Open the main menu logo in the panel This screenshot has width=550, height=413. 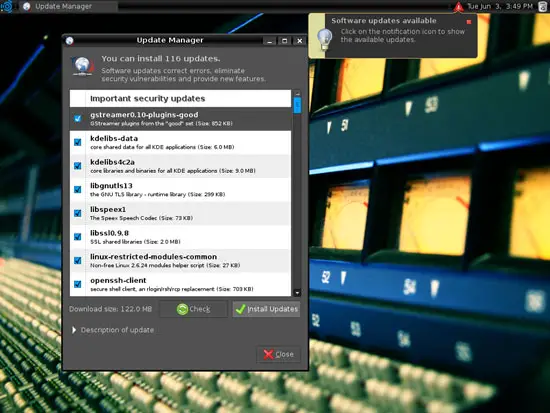[7, 6]
